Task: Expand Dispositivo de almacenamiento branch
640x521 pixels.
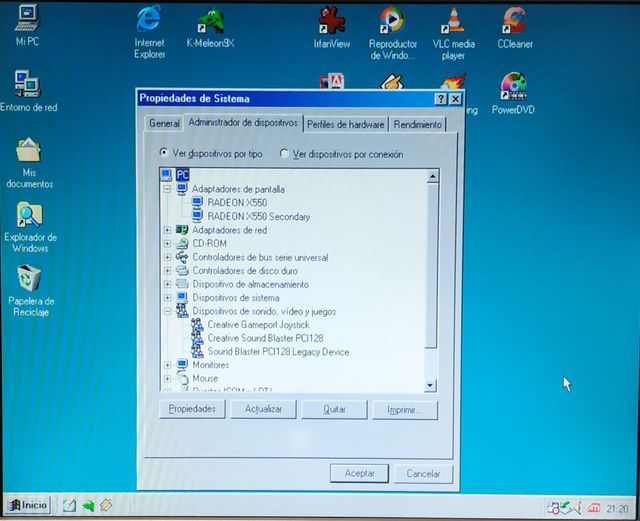Action: coord(167,284)
